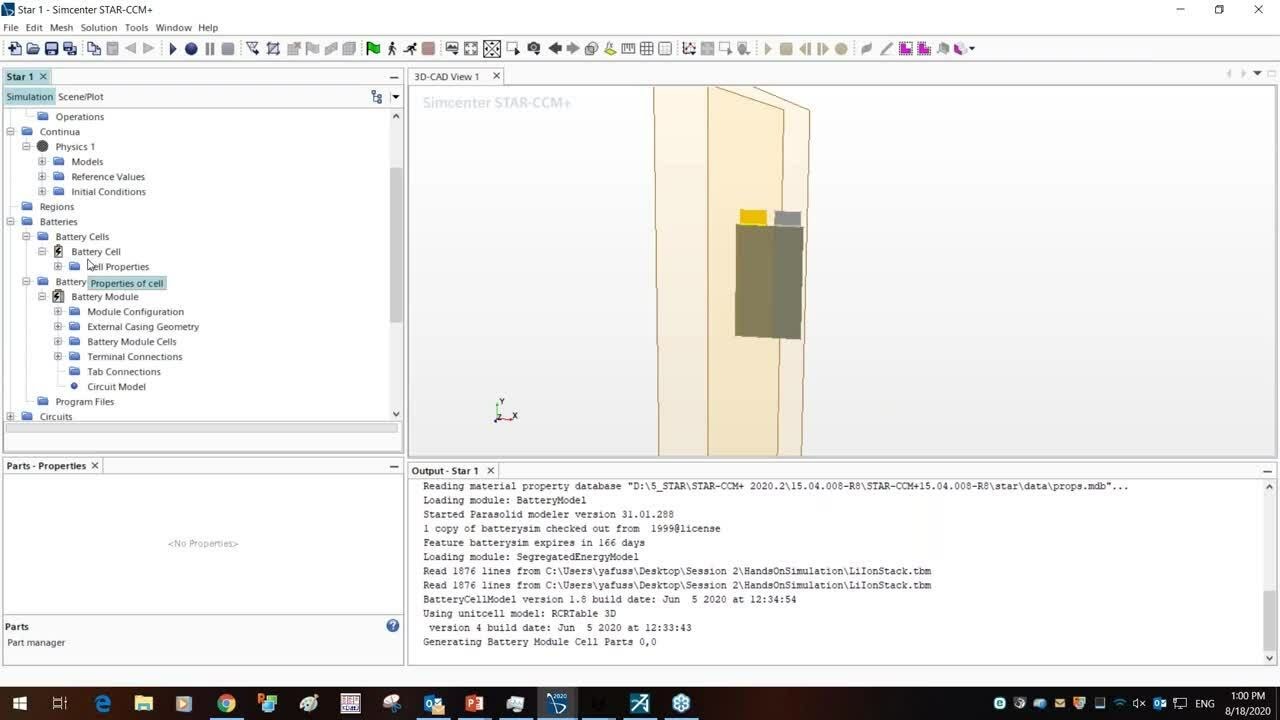Open the simulation panel dropdown arrow

click(x=396, y=97)
